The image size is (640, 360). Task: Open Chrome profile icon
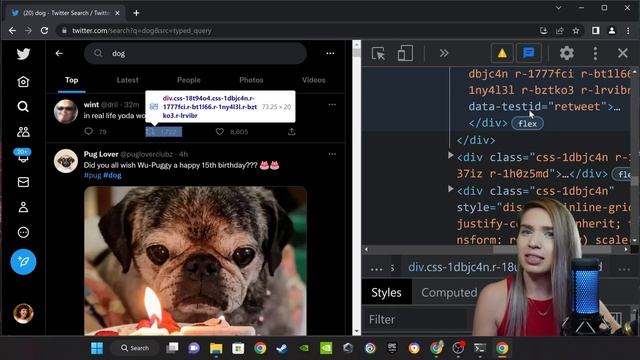coord(611,31)
